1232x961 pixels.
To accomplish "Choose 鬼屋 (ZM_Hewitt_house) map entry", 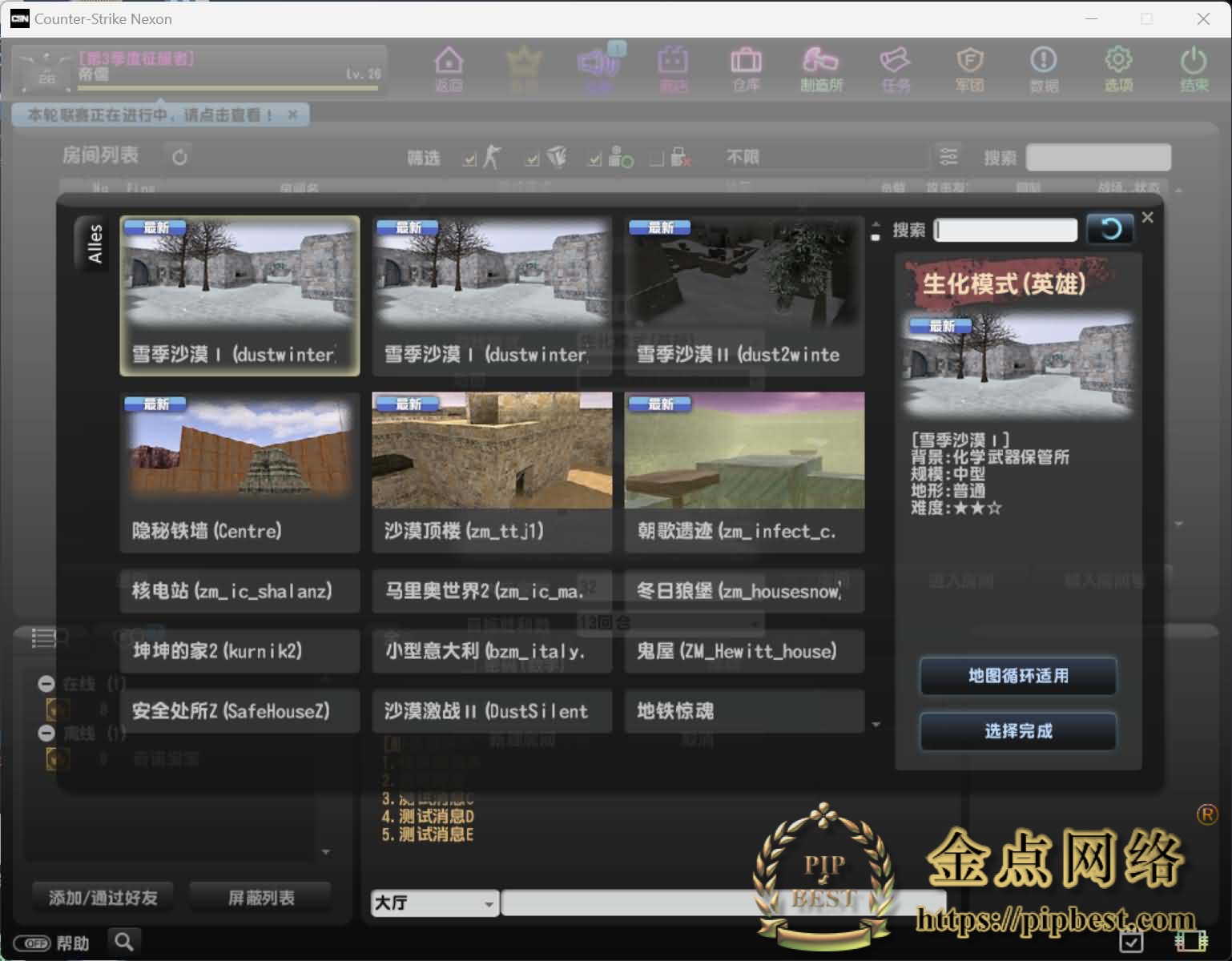I will click(x=744, y=651).
